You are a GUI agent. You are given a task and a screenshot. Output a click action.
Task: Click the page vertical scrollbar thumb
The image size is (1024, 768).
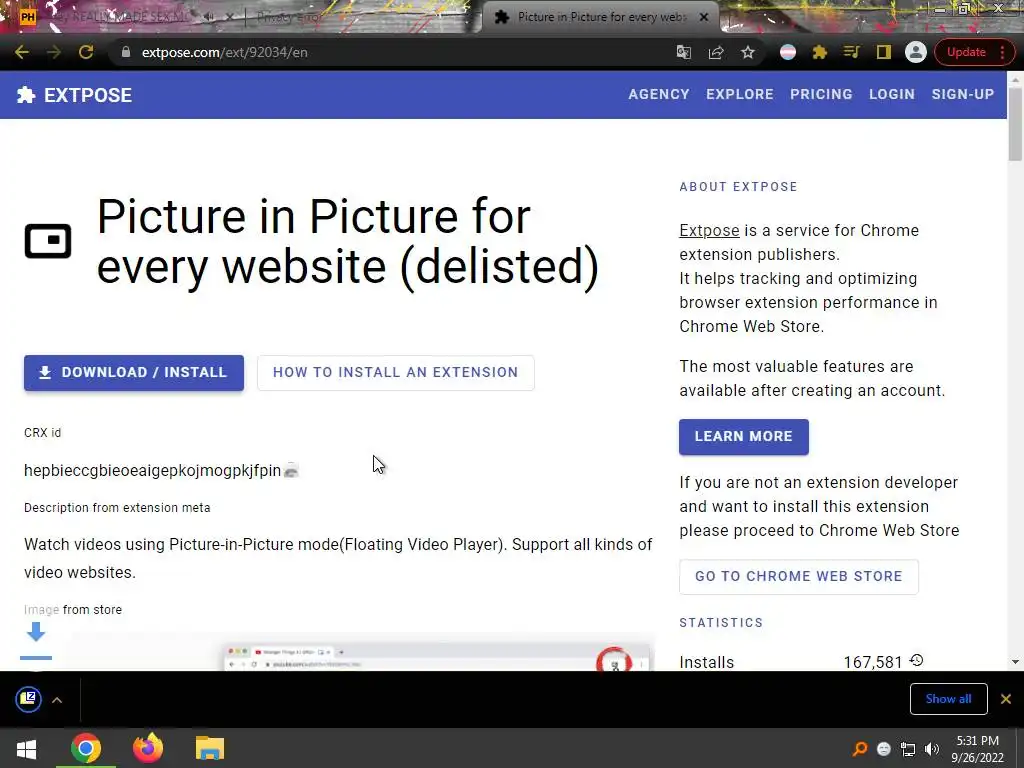click(x=1015, y=124)
